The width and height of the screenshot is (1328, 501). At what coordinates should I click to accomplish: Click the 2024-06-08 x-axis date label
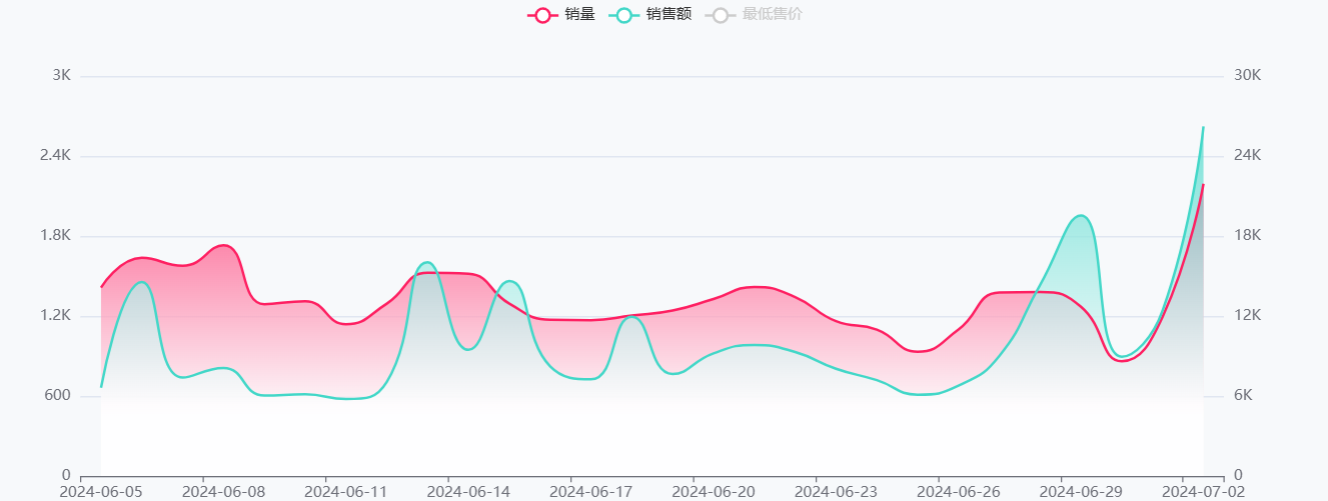pos(224,491)
